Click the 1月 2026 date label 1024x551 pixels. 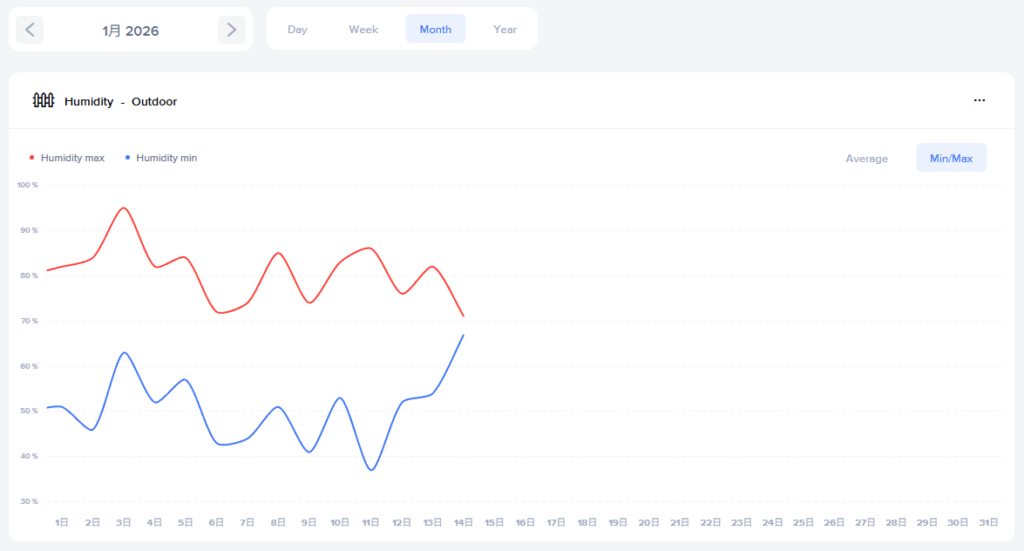[x=130, y=30]
